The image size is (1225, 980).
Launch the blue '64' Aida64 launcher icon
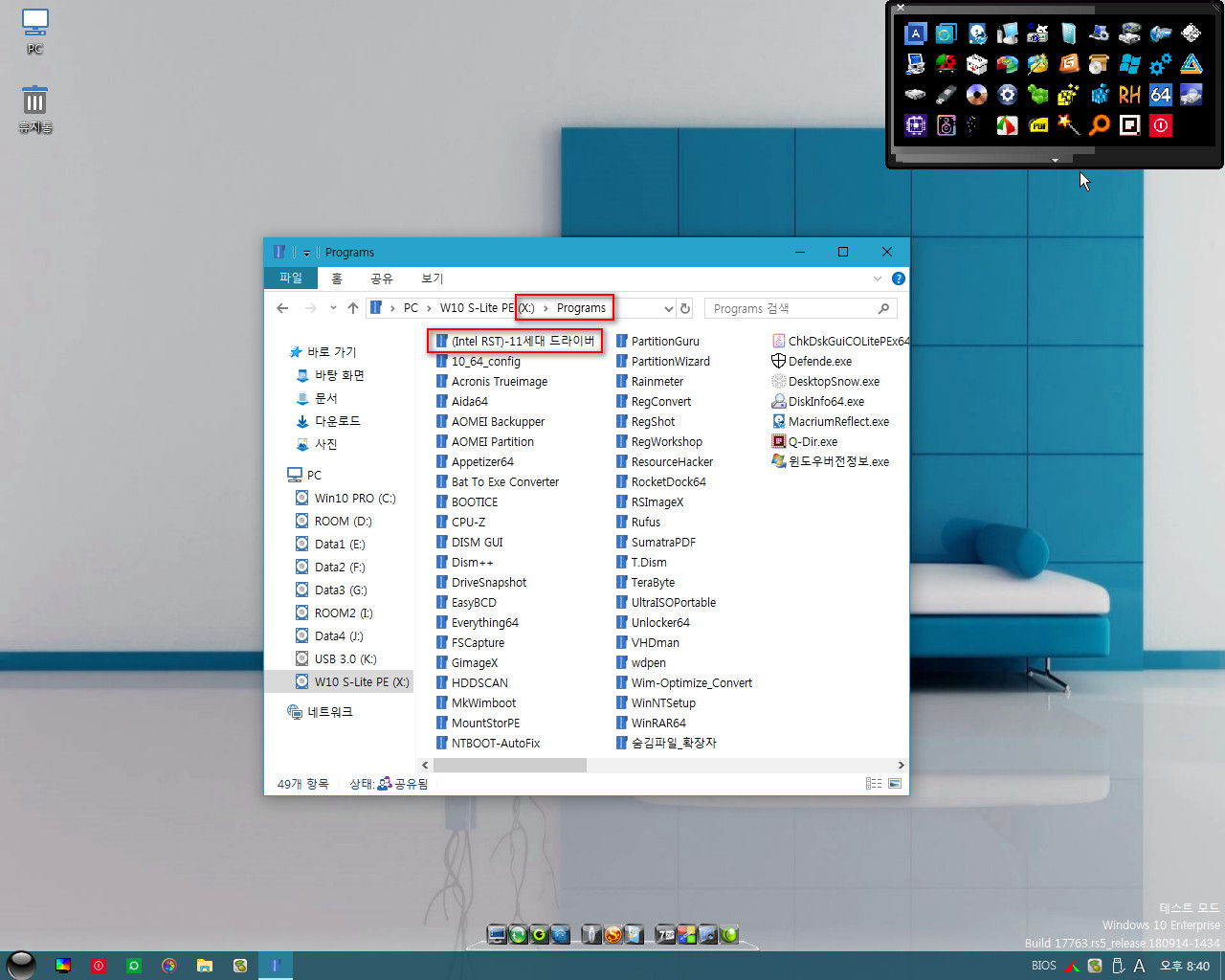click(x=1161, y=95)
